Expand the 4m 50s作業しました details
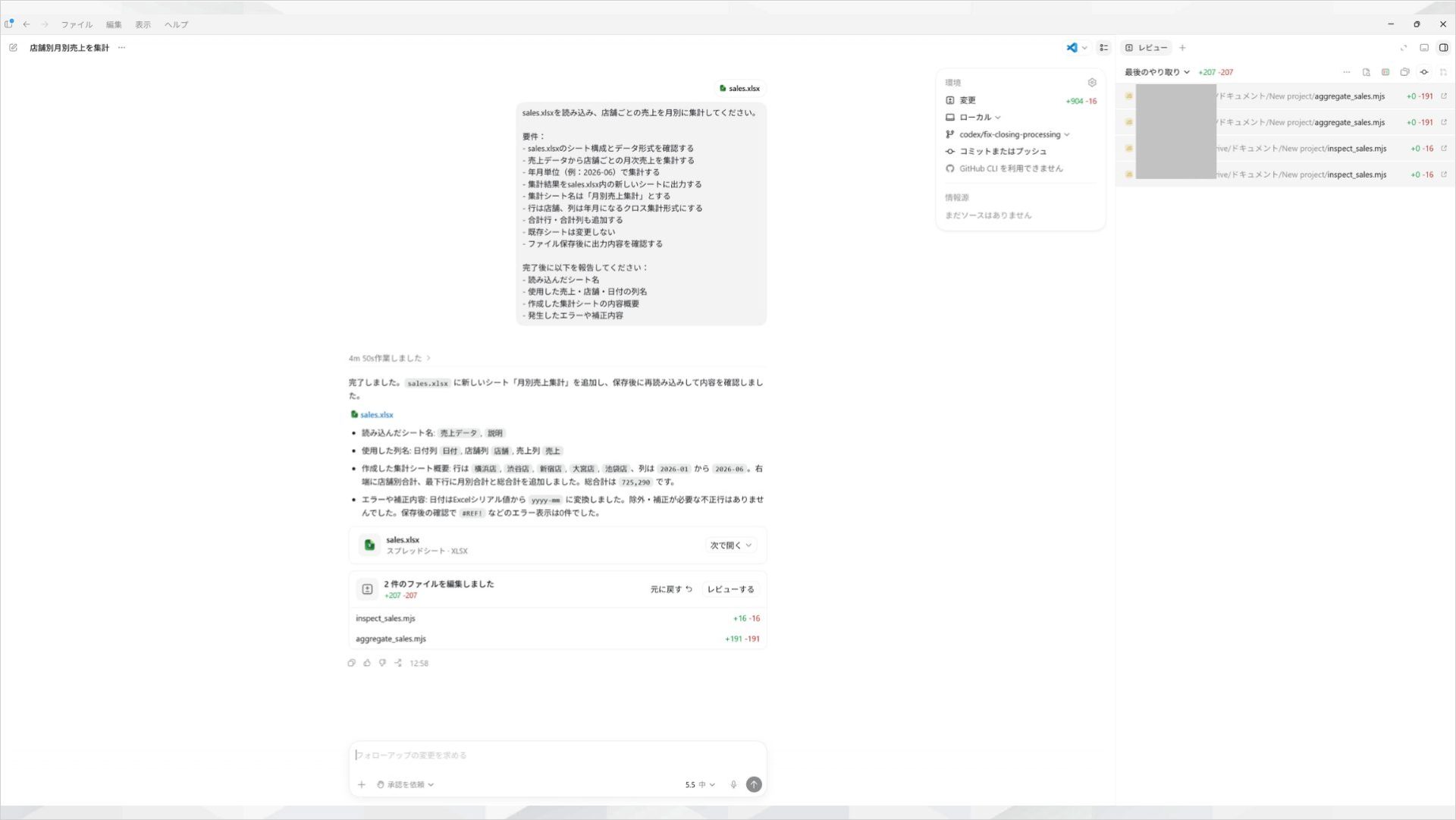 [x=390, y=358]
